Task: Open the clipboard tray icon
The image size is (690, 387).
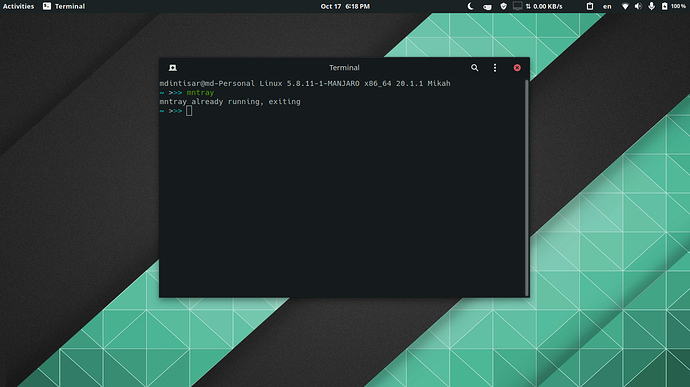Action: coord(590,6)
